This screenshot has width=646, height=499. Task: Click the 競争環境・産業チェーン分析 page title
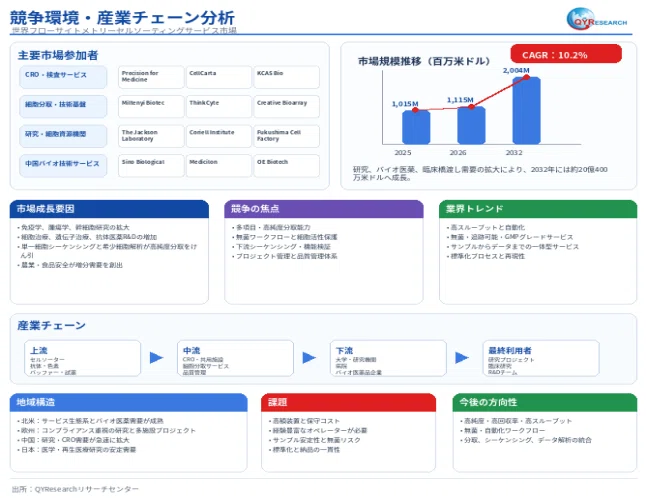122,18
